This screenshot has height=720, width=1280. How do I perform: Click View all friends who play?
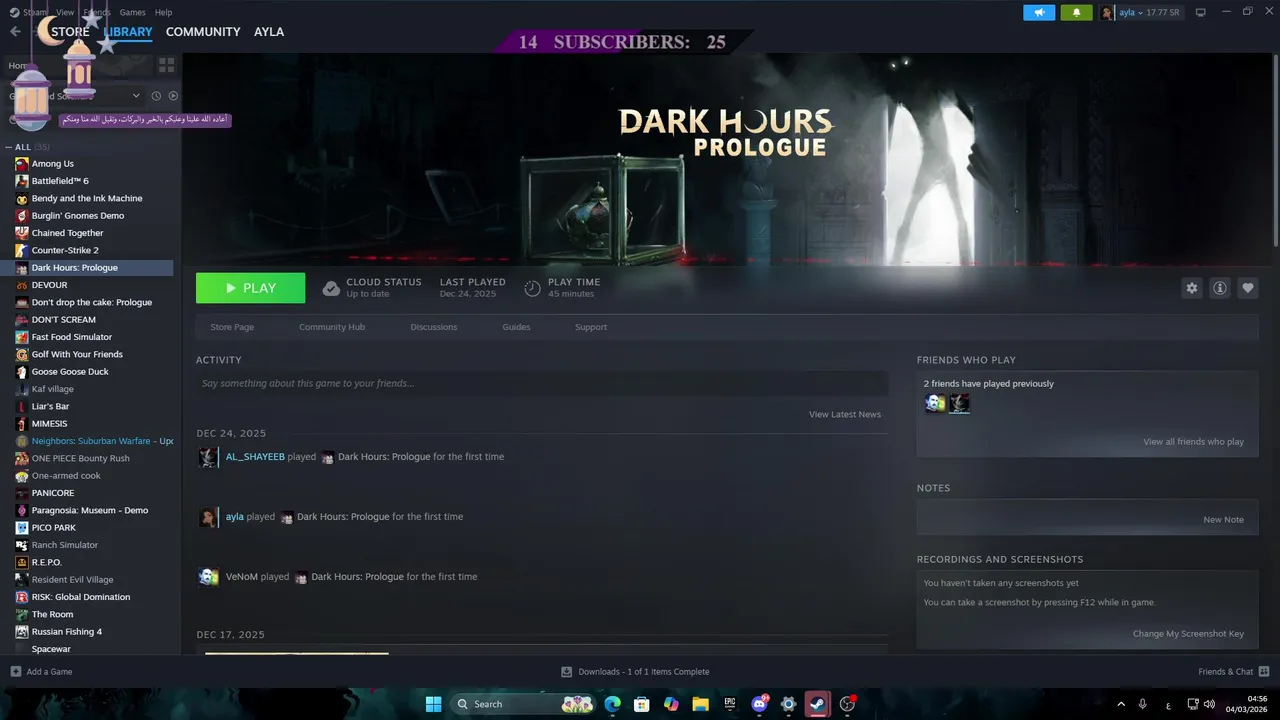[x=1194, y=441]
